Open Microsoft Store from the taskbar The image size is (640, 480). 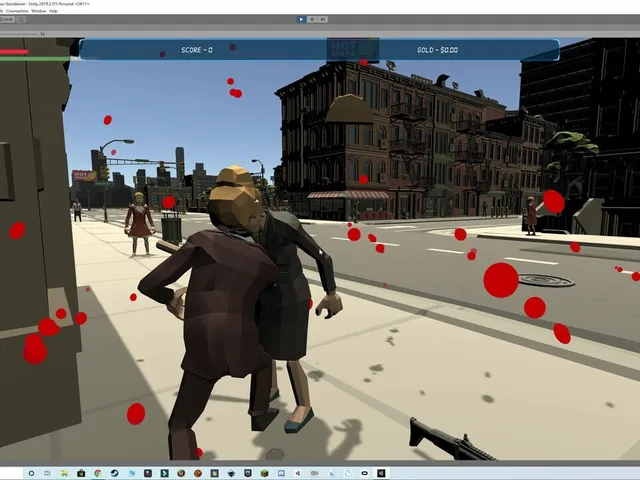(81, 473)
